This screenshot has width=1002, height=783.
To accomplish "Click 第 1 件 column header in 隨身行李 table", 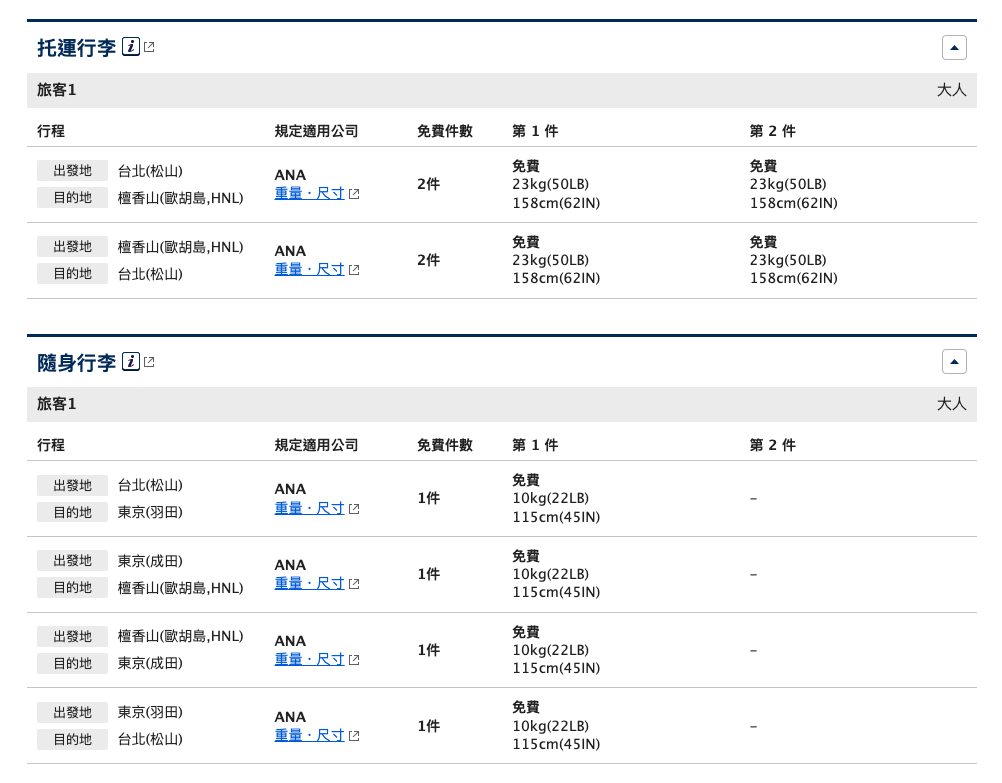I will [535, 445].
